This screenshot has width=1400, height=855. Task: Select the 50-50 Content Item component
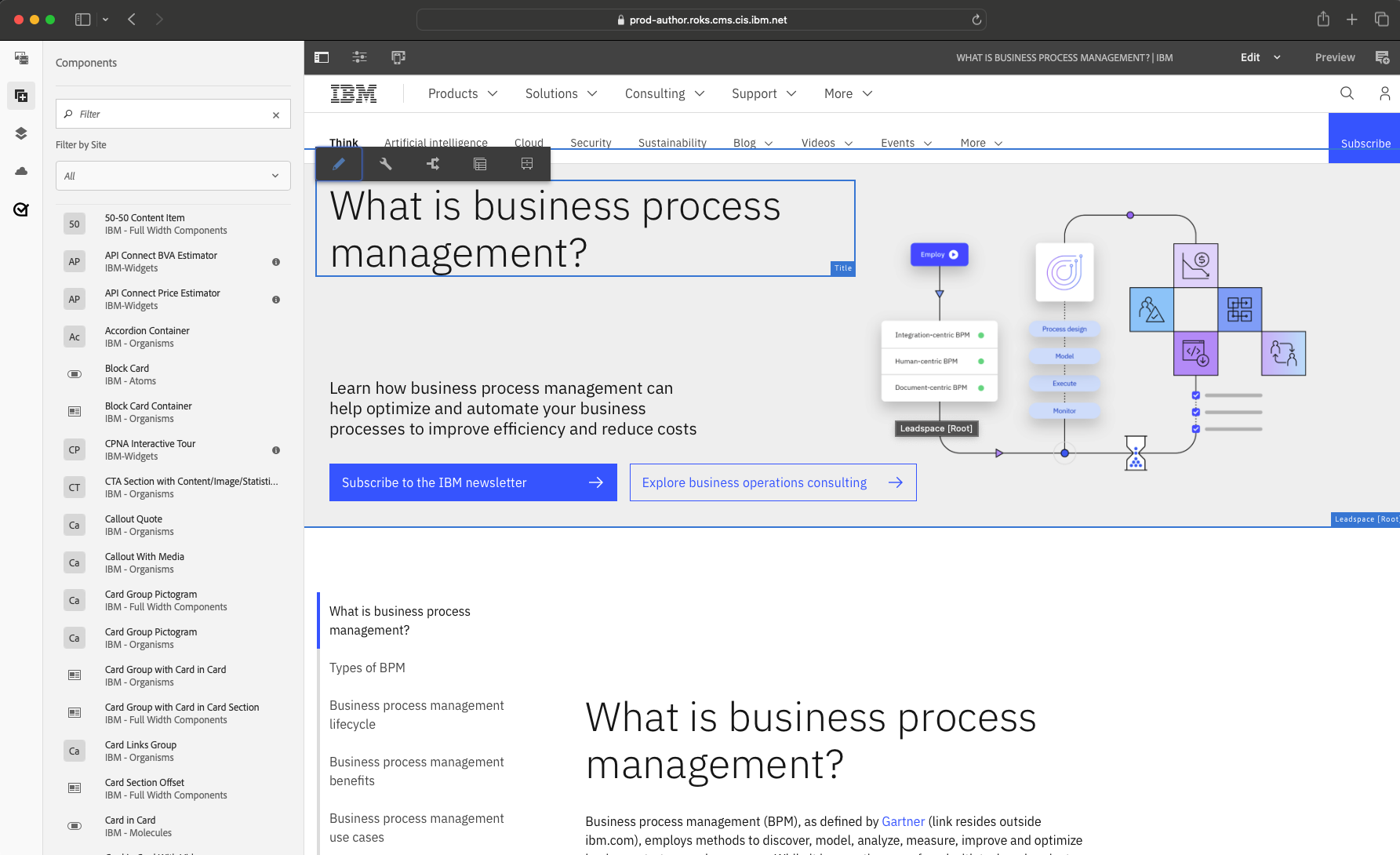coord(173,224)
